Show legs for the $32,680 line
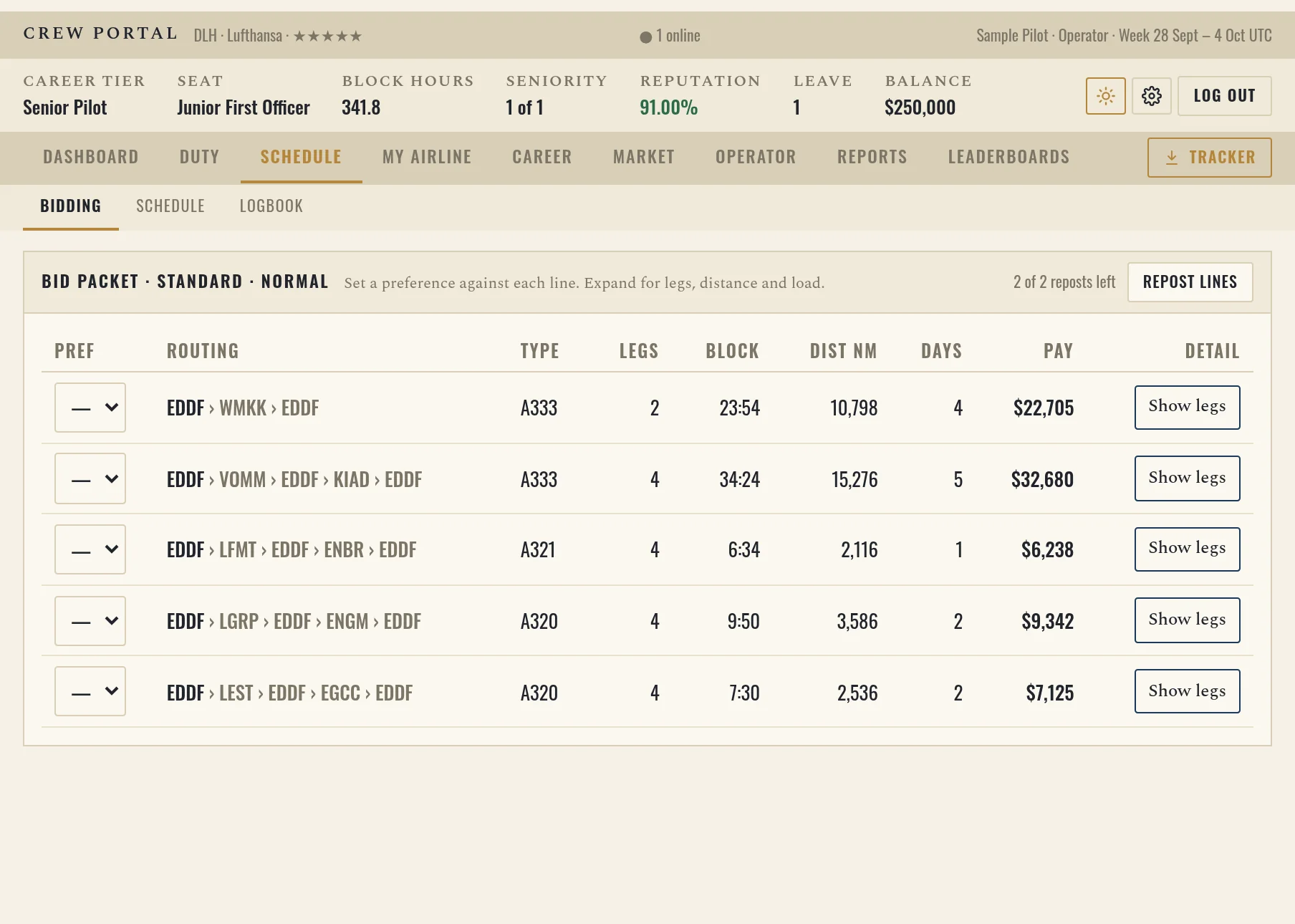Screen dimensions: 1295x924 1187,478
